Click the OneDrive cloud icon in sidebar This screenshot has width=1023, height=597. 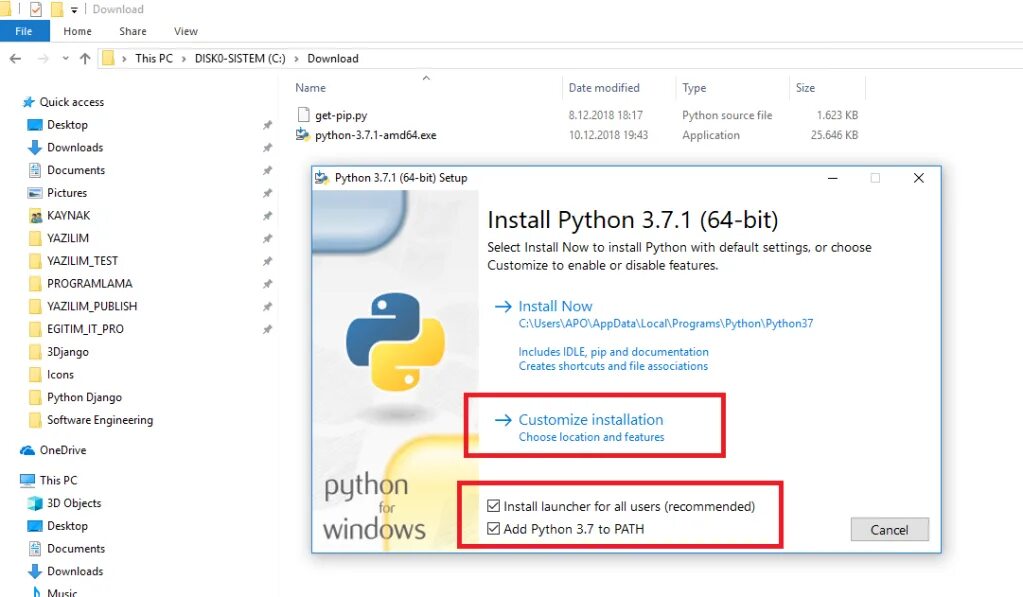[27, 450]
